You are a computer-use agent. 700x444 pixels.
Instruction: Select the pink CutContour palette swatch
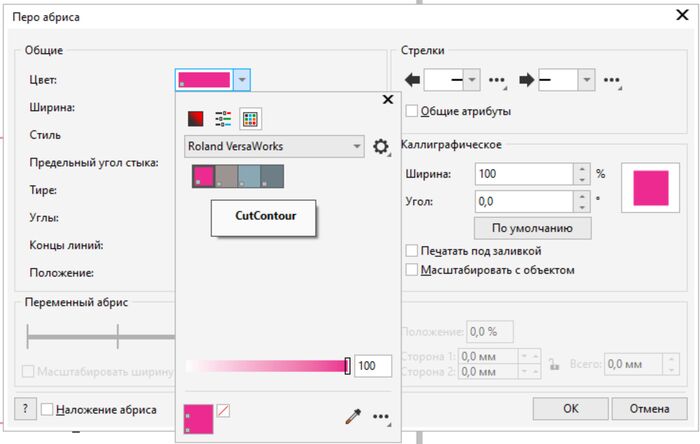203,177
